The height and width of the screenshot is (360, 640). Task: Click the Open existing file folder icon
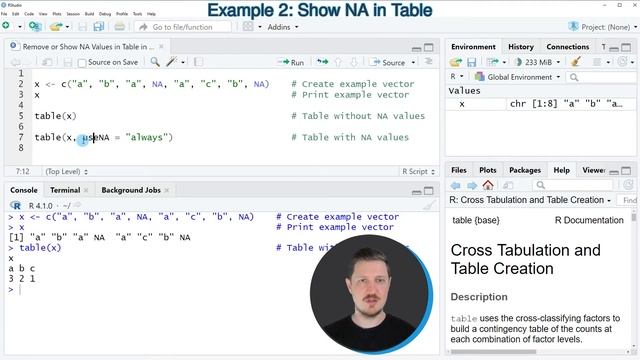56,27
